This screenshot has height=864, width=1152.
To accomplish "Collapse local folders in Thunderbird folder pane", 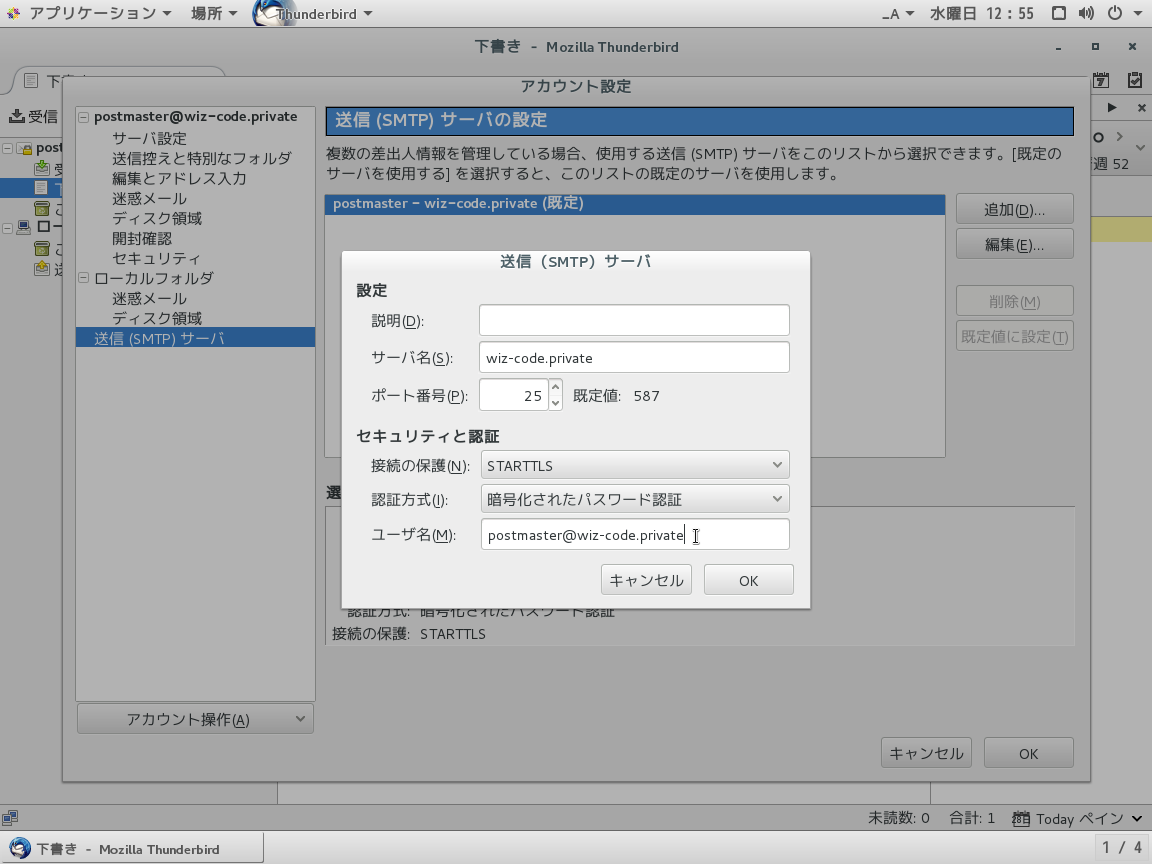I will (7, 228).
